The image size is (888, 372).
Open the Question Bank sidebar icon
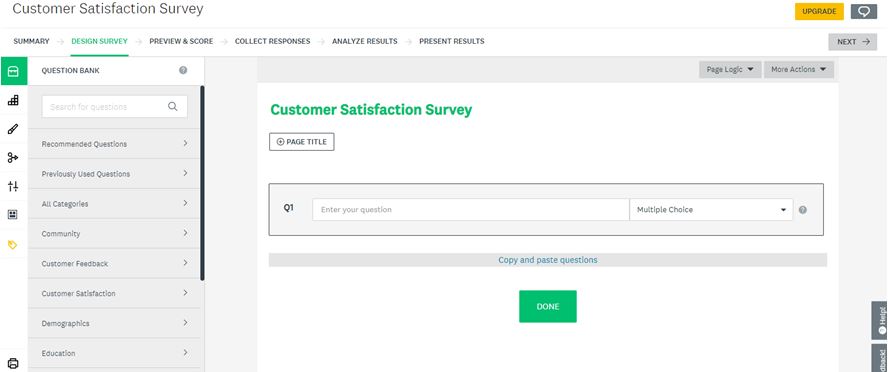pyautogui.click(x=13, y=71)
